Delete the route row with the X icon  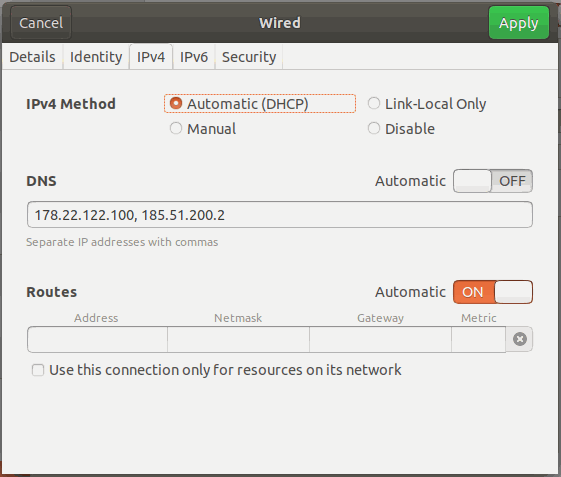coord(519,339)
